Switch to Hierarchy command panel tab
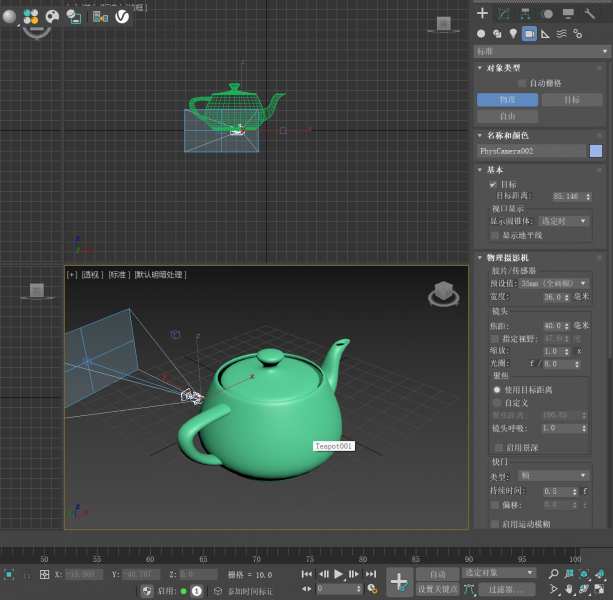 (525, 14)
